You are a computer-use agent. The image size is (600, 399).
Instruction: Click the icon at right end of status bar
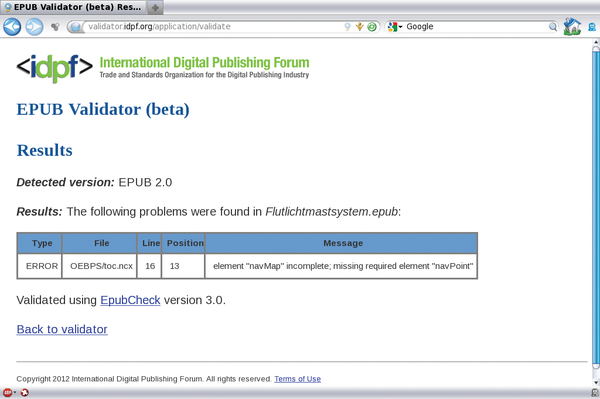point(594,393)
